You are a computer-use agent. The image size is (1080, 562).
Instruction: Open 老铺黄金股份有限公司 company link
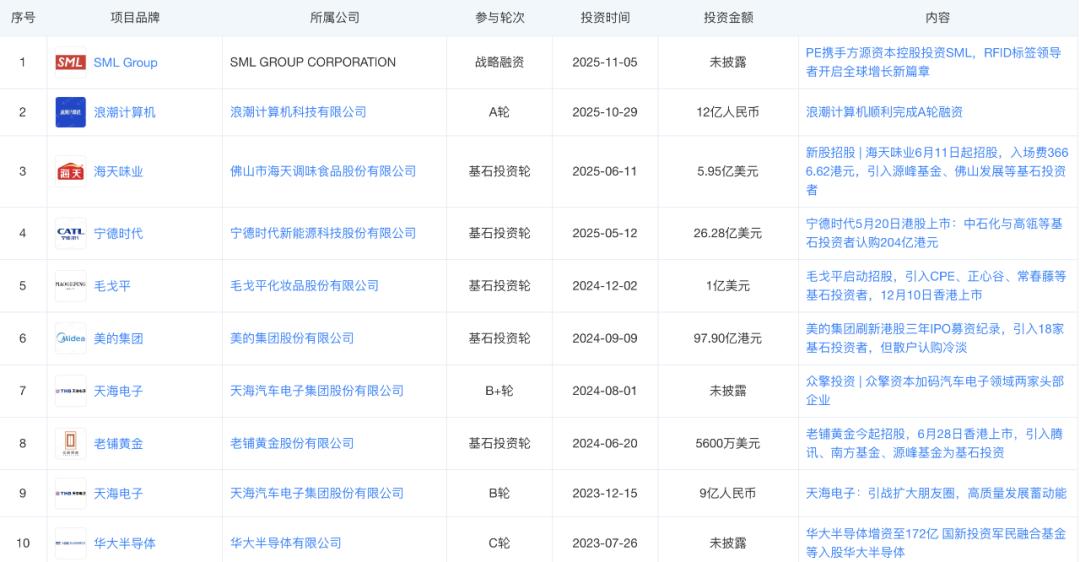coord(292,443)
